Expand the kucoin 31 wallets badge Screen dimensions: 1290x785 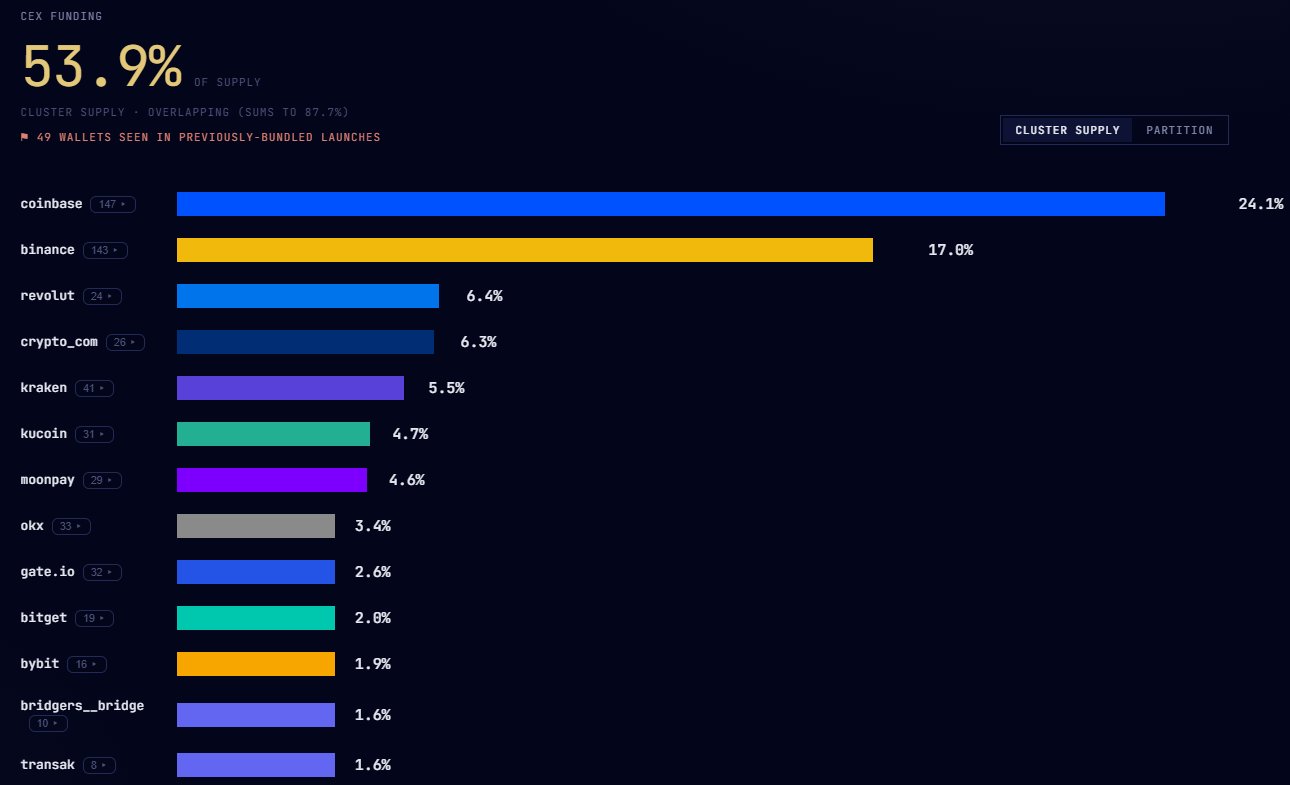tap(95, 434)
